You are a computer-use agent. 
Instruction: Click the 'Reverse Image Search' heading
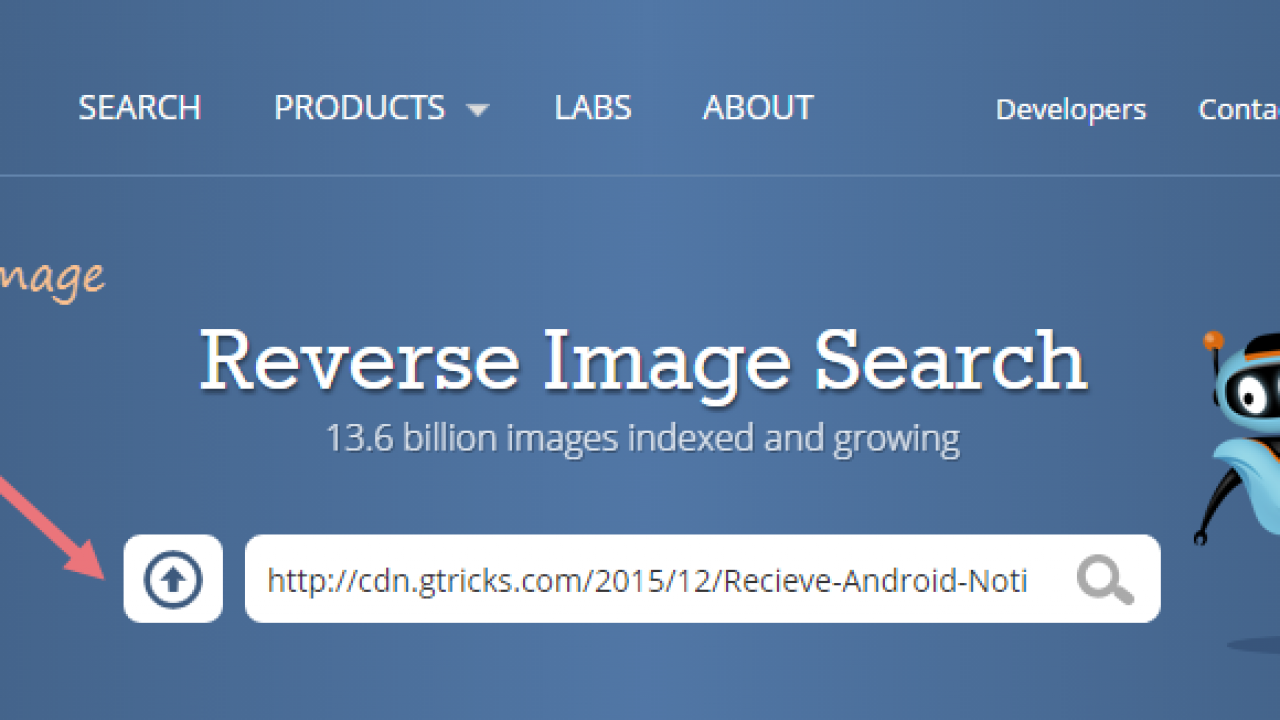tap(643, 361)
